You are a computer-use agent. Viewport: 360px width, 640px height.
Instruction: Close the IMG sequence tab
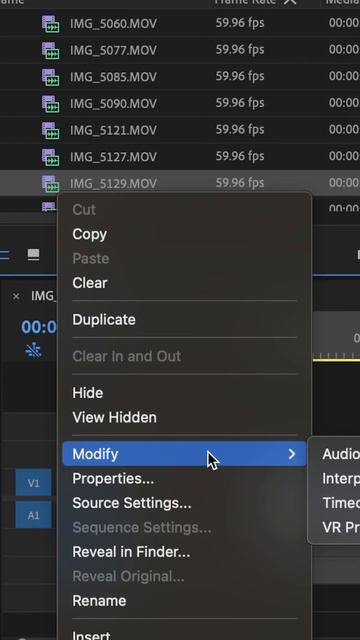pyautogui.click(x=16, y=296)
